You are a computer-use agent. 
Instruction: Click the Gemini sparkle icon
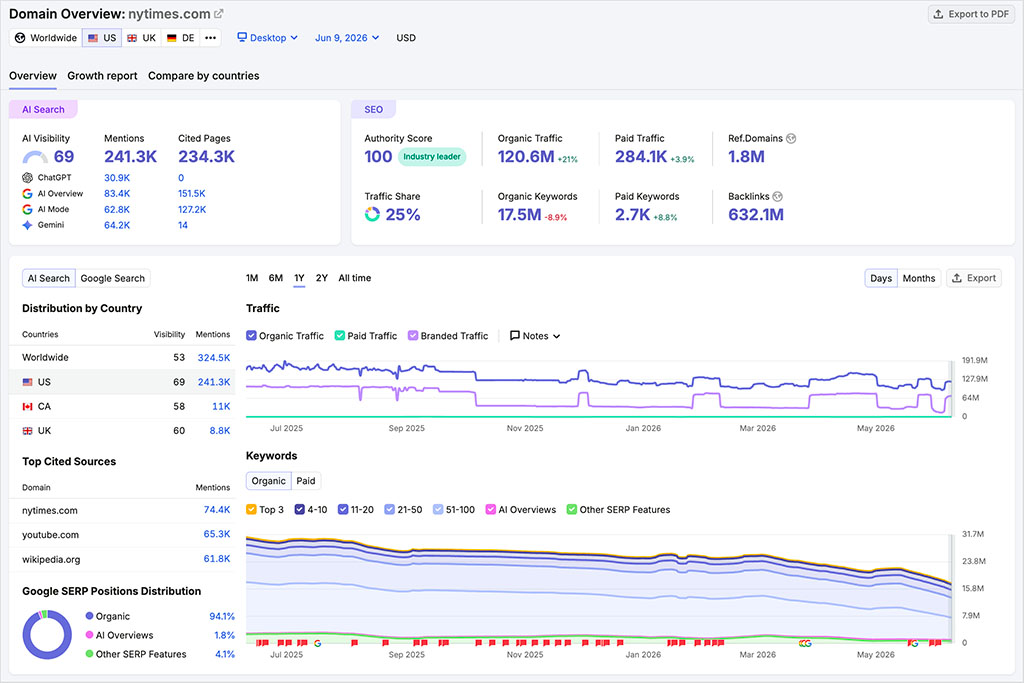(x=27, y=225)
